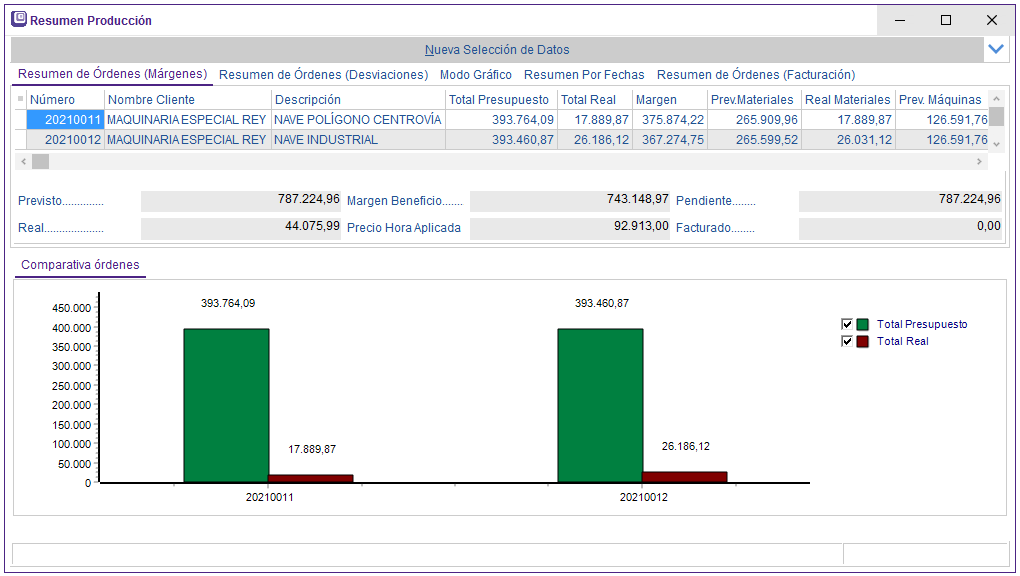Viewport: 1020px width, 576px height.
Task: Click the dark red Total Real legend swatch
Action: pyautogui.click(x=863, y=341)
